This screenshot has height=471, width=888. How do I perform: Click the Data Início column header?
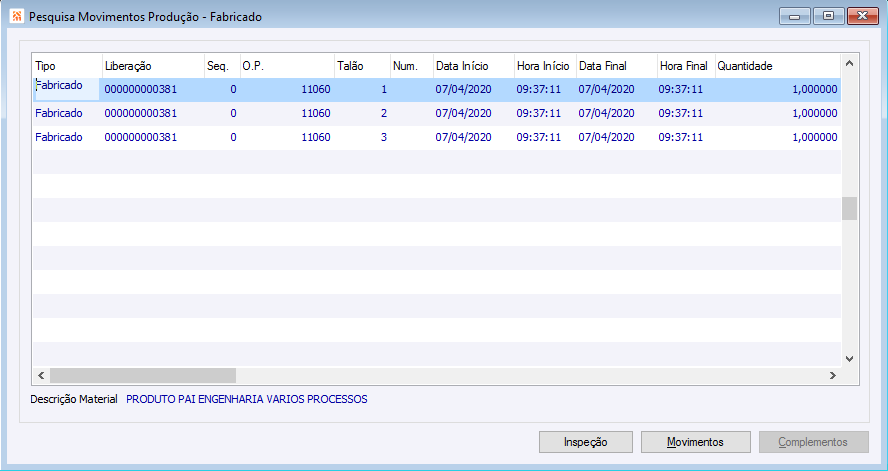473,66
